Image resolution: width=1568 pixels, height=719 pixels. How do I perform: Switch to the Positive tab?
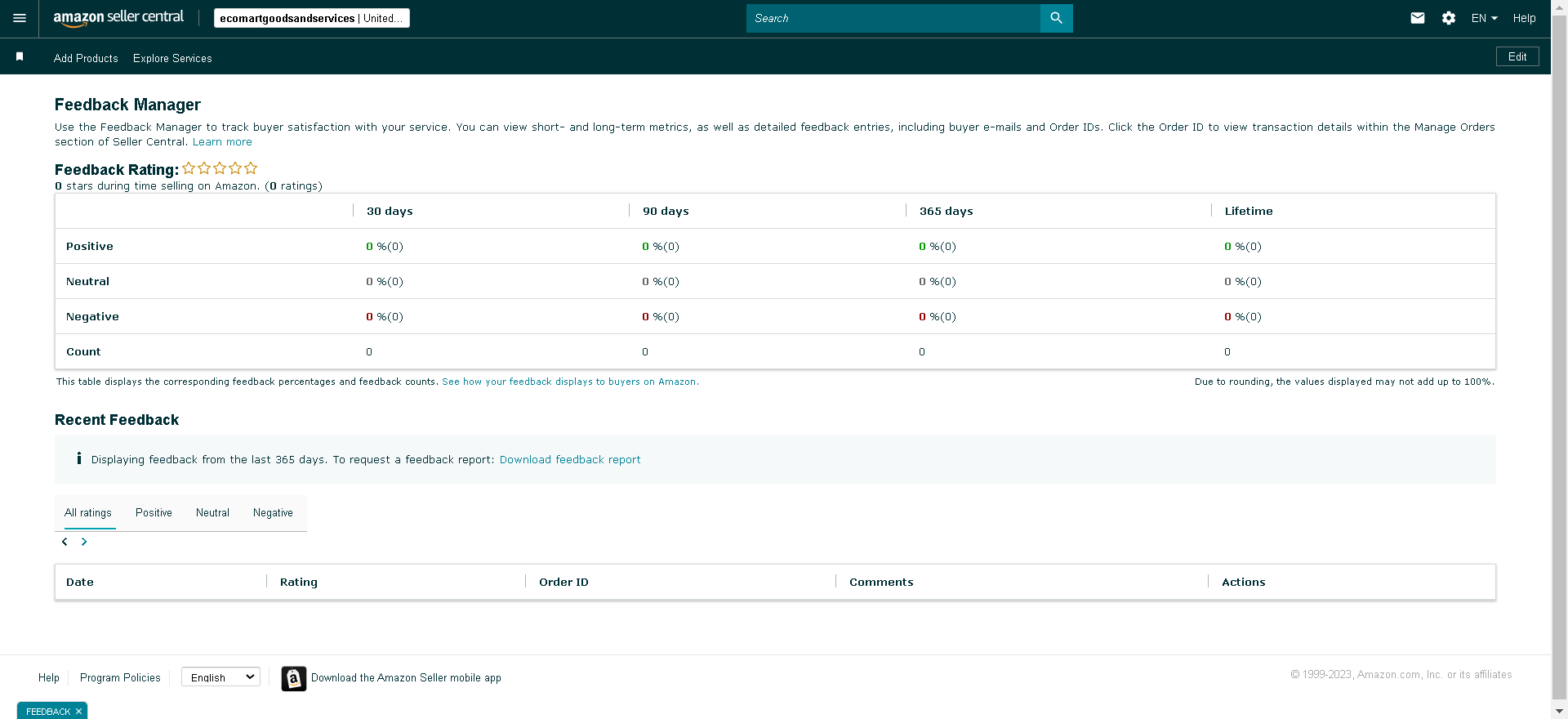154,513
